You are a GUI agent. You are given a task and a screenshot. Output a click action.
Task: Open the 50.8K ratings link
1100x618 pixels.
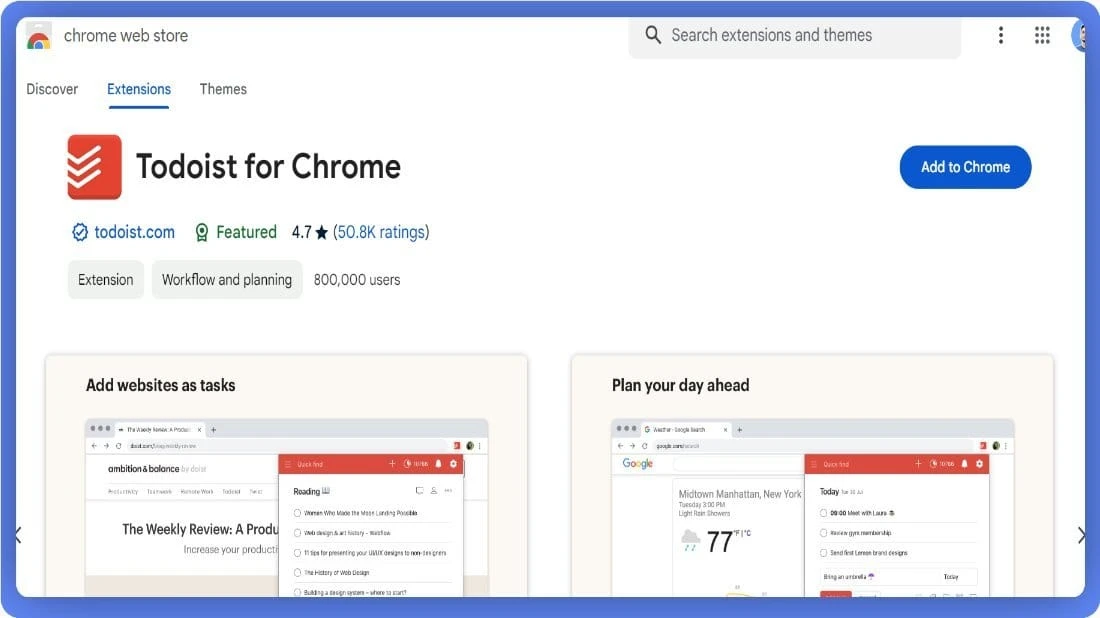pyautogui.click(x=381, y=232)
